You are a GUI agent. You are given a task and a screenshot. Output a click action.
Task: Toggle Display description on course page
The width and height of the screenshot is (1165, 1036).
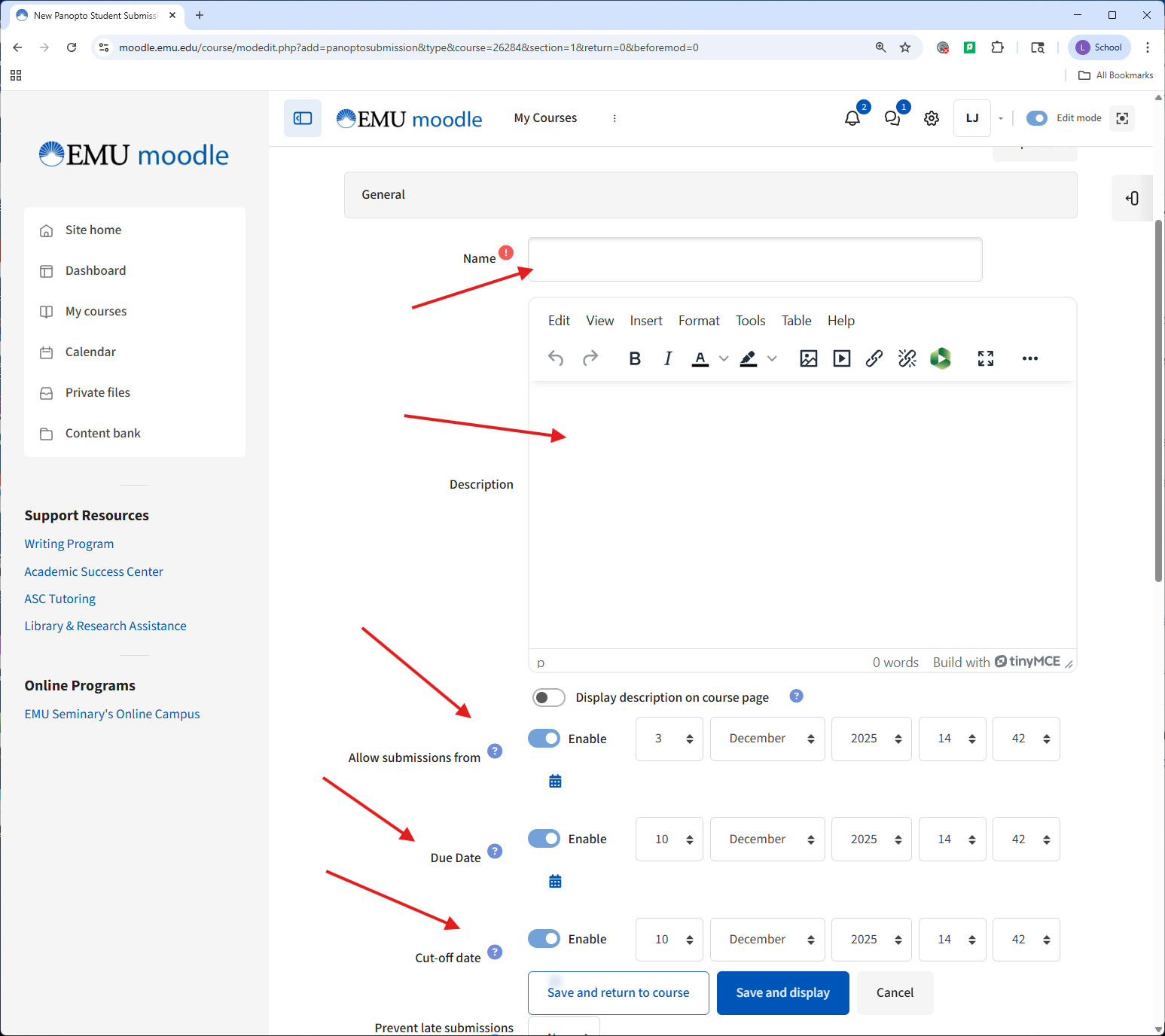549,697
